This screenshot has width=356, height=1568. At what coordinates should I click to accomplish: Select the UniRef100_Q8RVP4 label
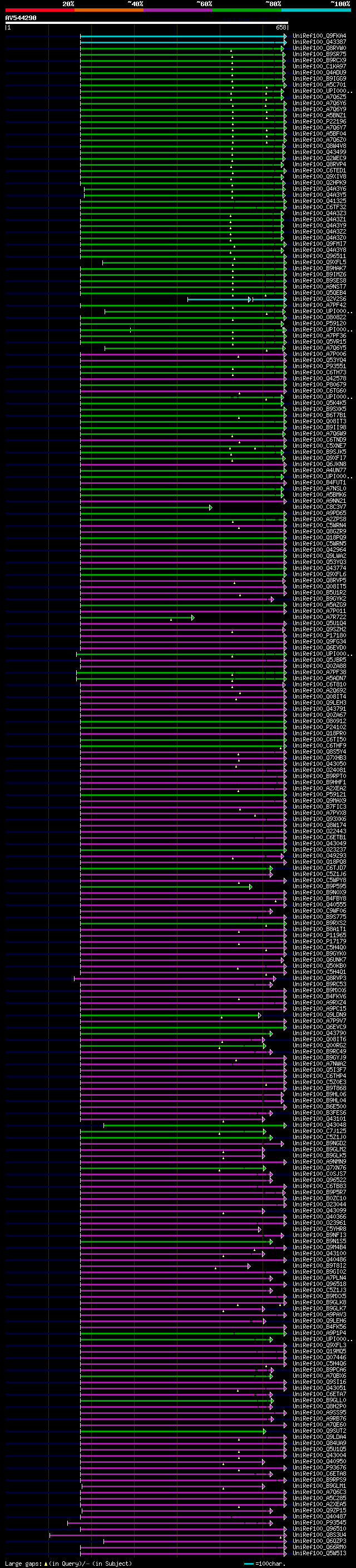pyautogui.click(x=319, y=164)
